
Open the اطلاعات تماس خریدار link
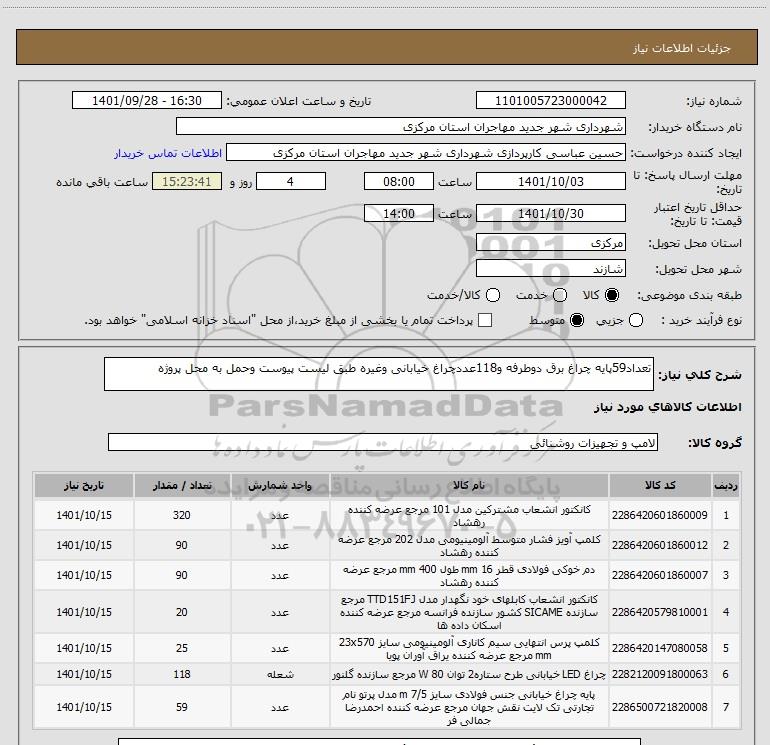(168, 153)
